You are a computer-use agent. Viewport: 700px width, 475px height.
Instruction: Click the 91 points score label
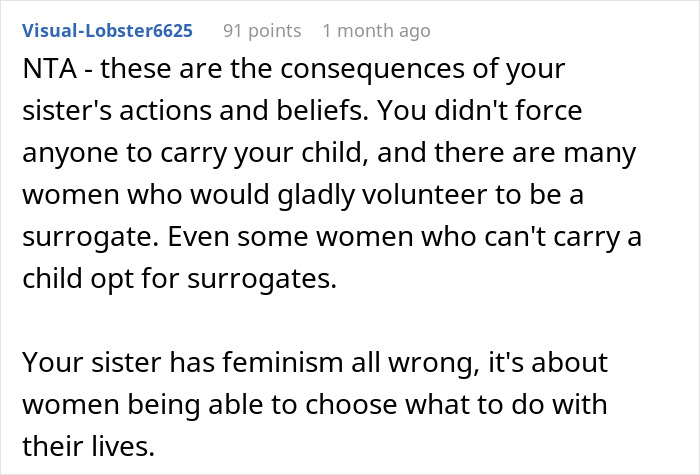[262, 31]
